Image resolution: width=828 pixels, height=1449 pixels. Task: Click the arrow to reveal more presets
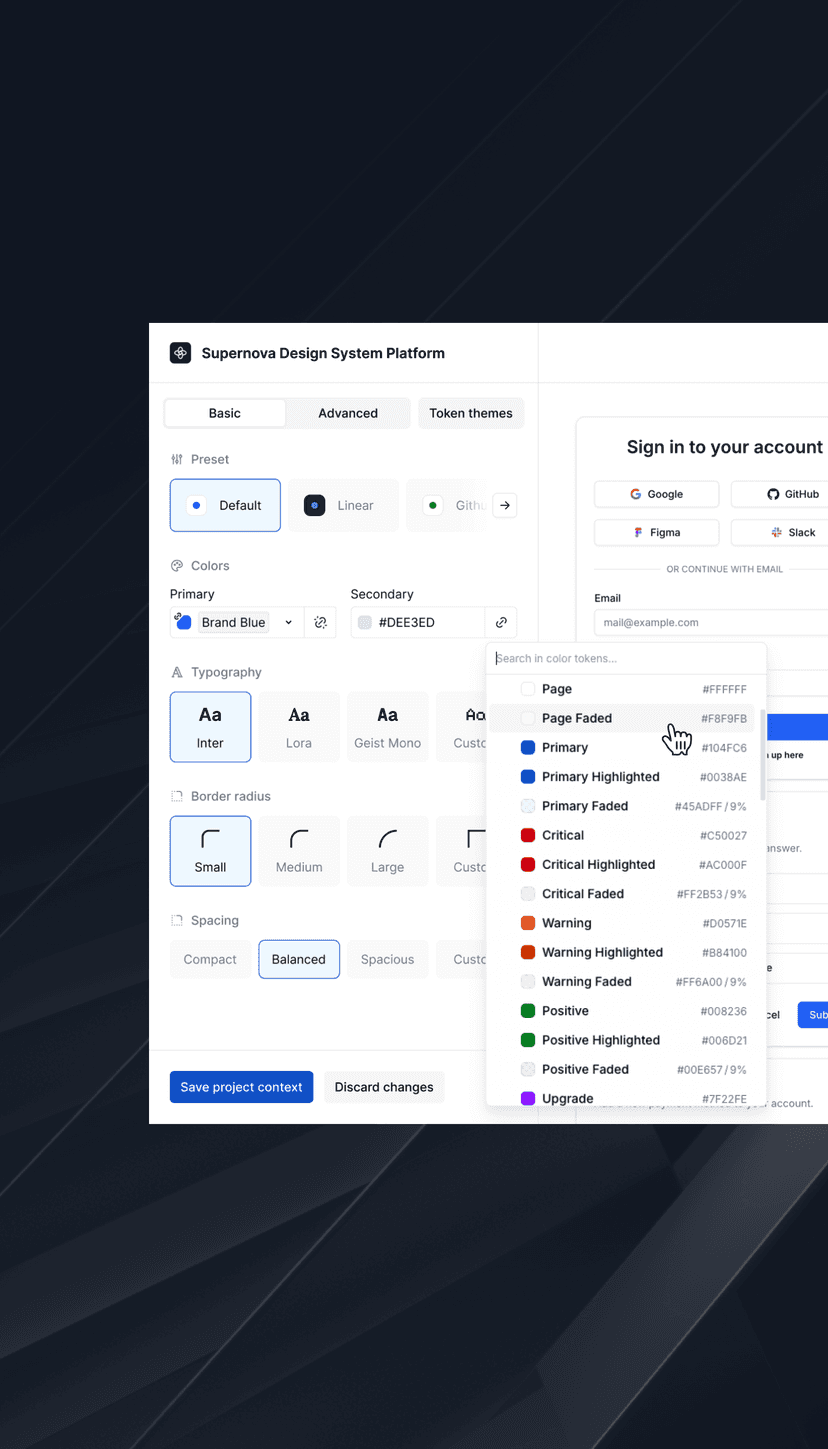click(504, 505)
